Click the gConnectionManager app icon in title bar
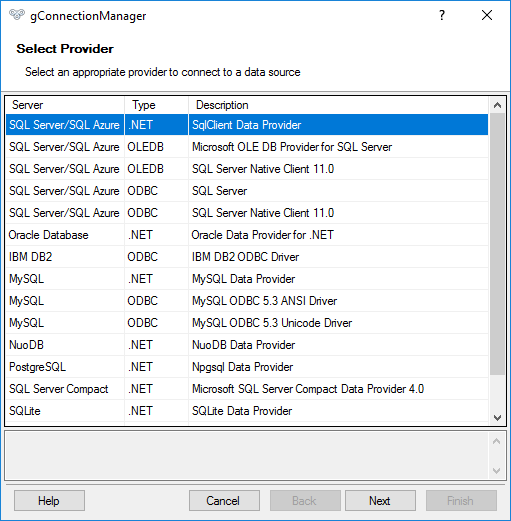 tap(17, 15)
